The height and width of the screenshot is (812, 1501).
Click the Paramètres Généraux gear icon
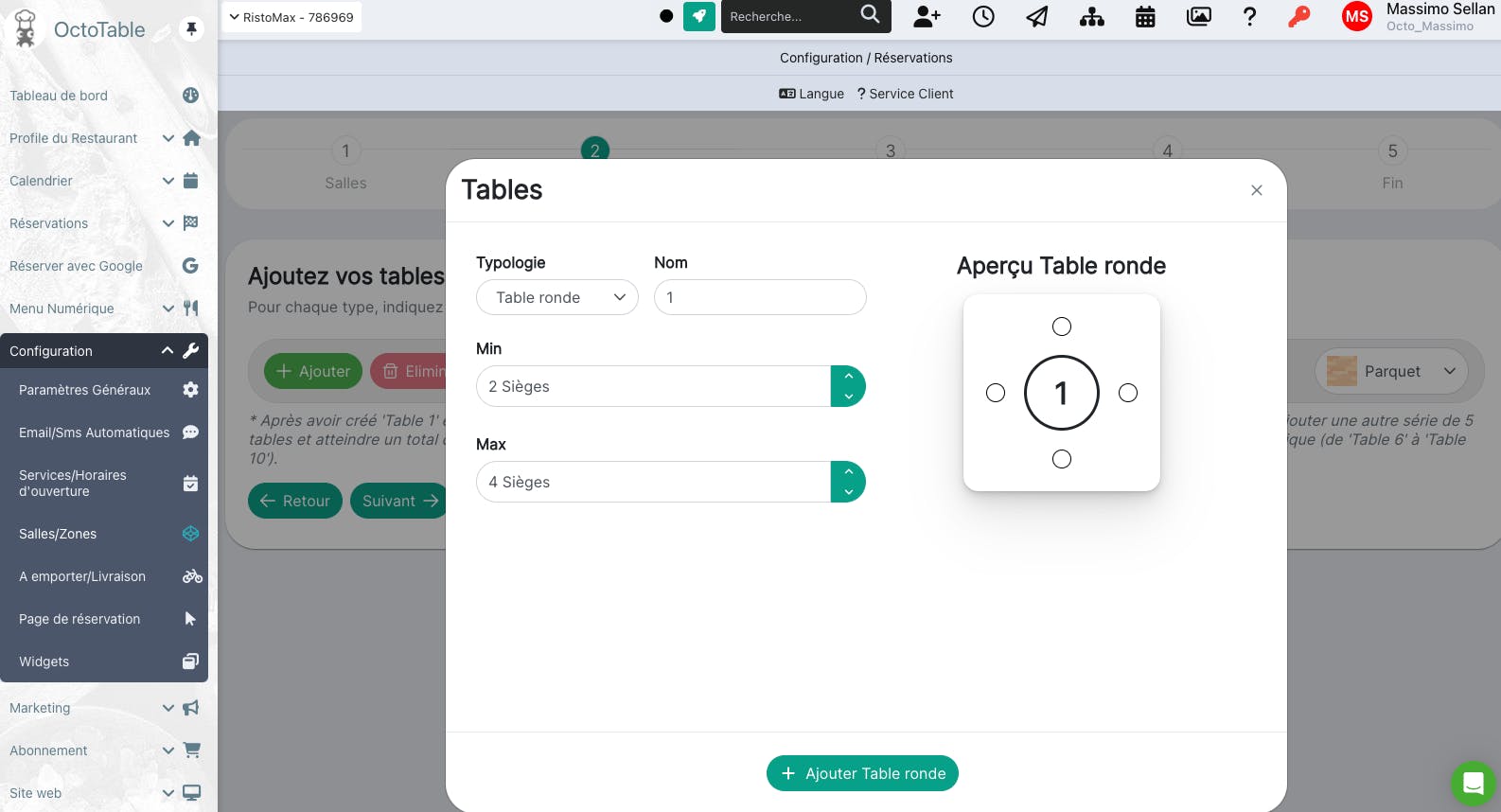190,390
